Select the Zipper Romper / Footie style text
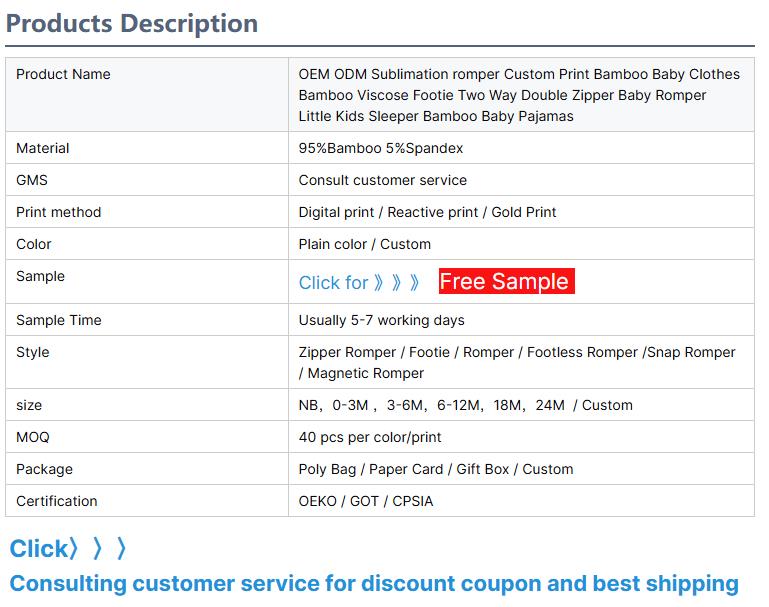 [x=516, y=362]
